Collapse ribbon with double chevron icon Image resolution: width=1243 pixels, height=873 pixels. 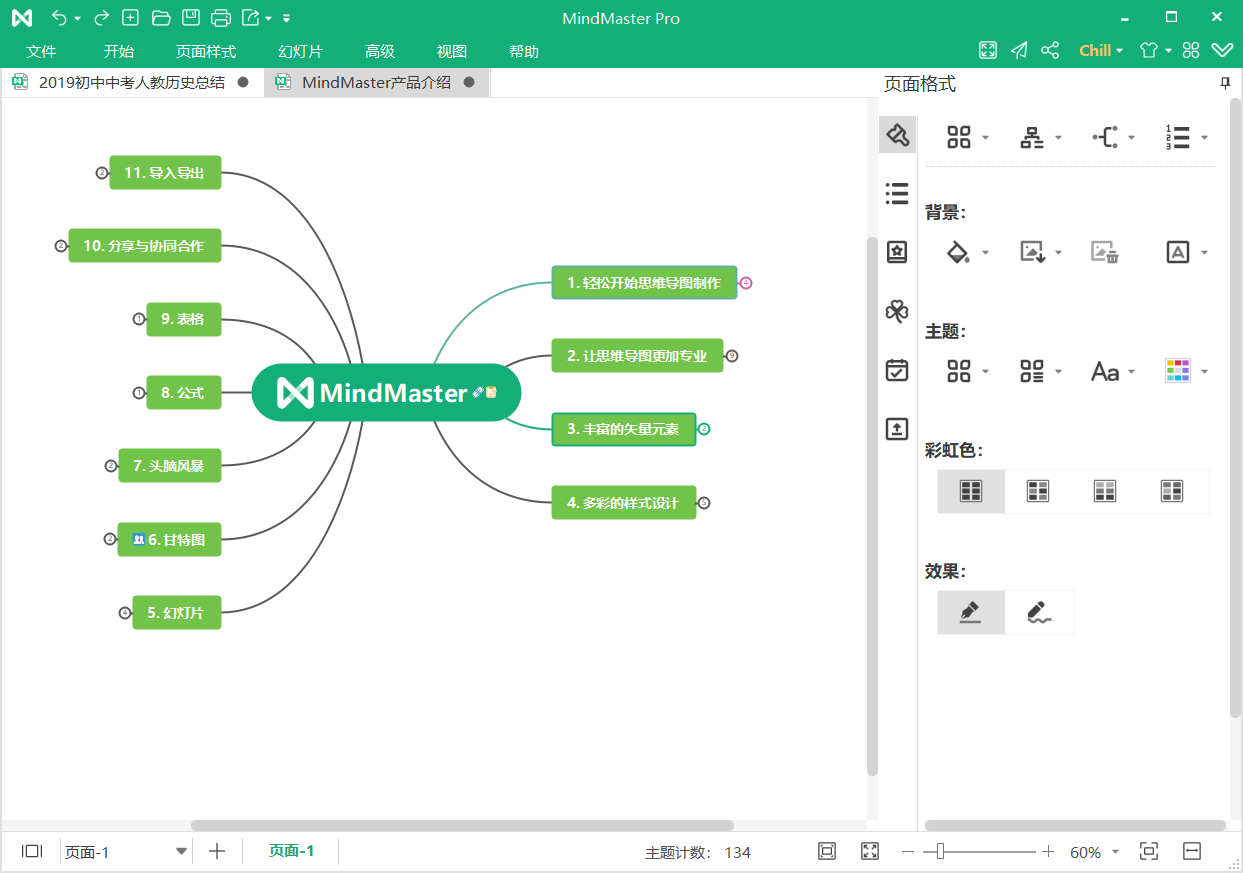(1222, 50)
